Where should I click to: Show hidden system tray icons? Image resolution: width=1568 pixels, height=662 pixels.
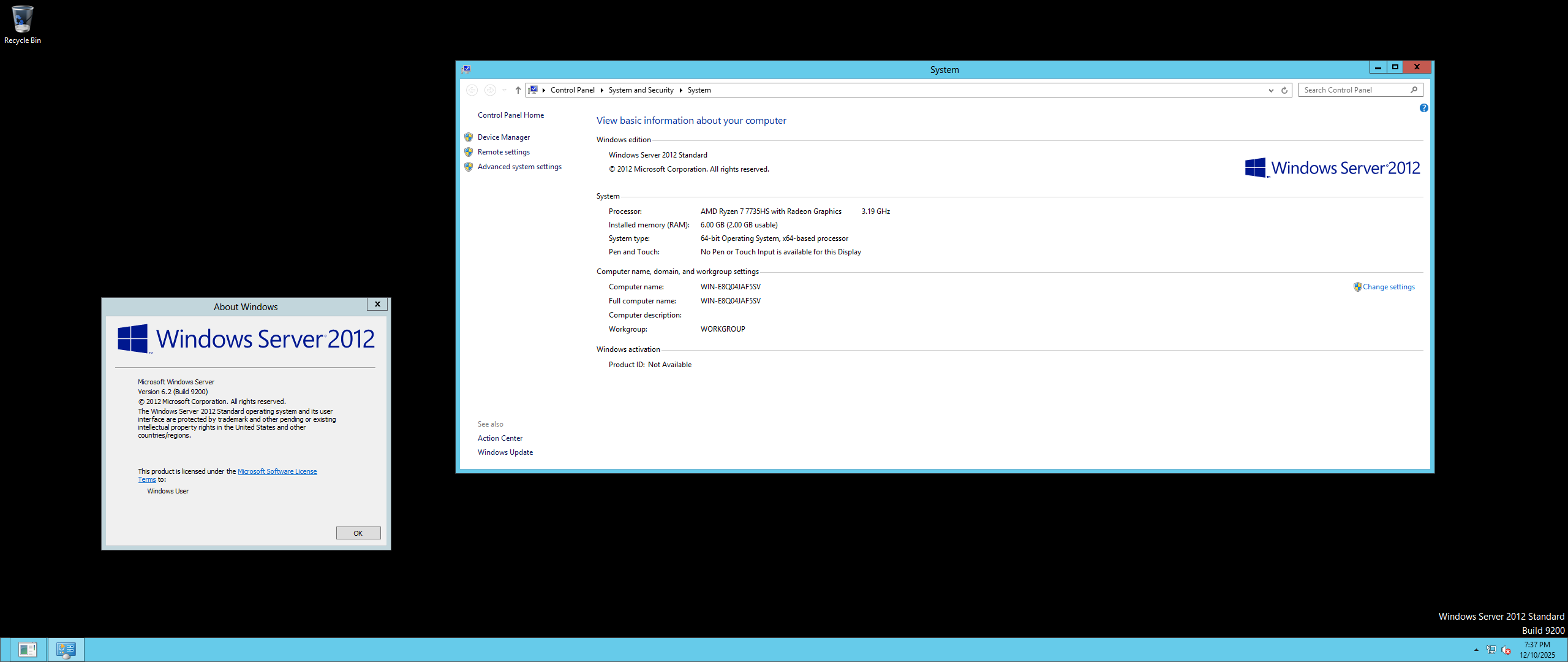(1476, 650)
